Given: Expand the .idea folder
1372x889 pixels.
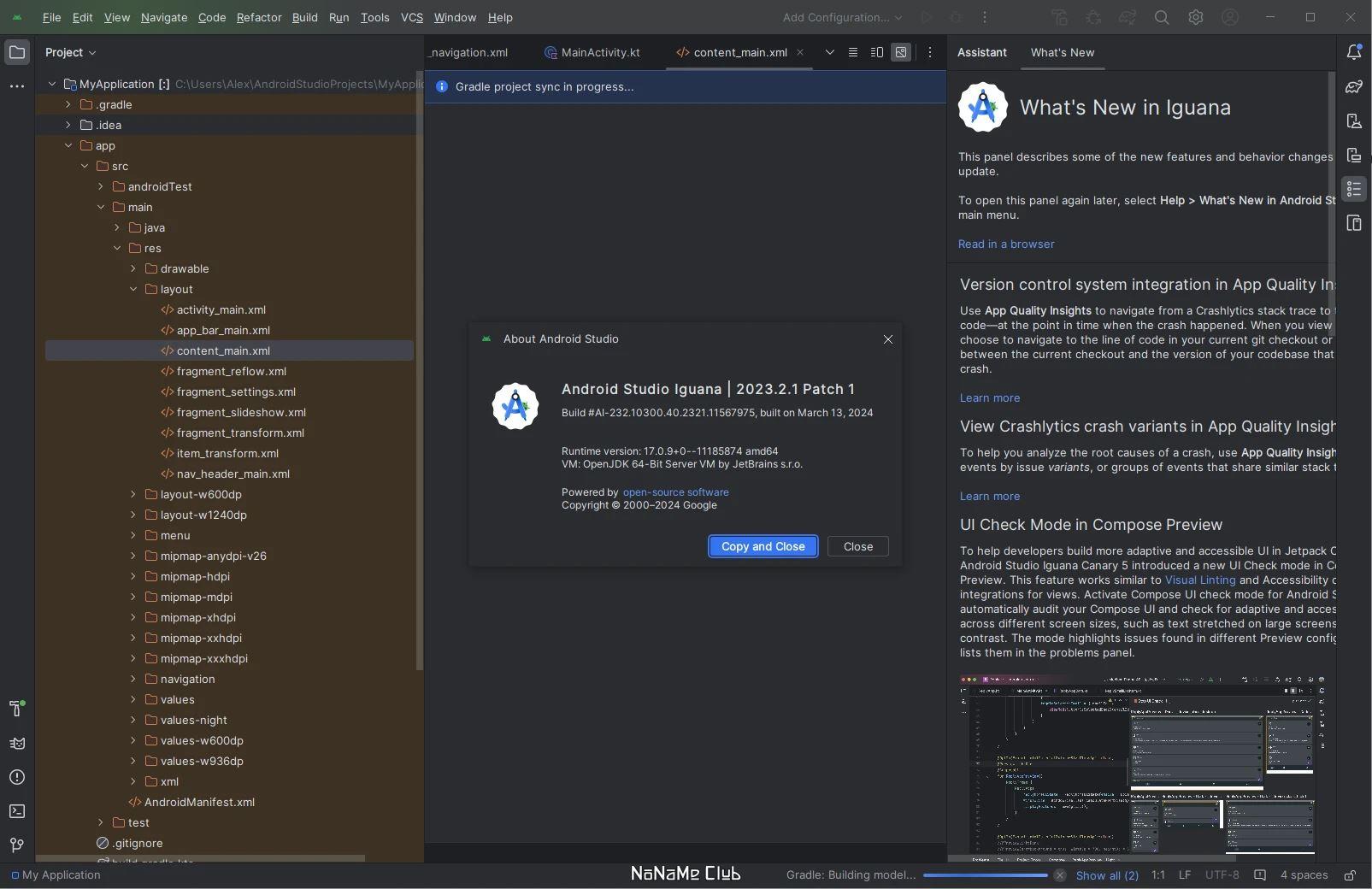Looking at the screenshot, I should tap(68, 125).
